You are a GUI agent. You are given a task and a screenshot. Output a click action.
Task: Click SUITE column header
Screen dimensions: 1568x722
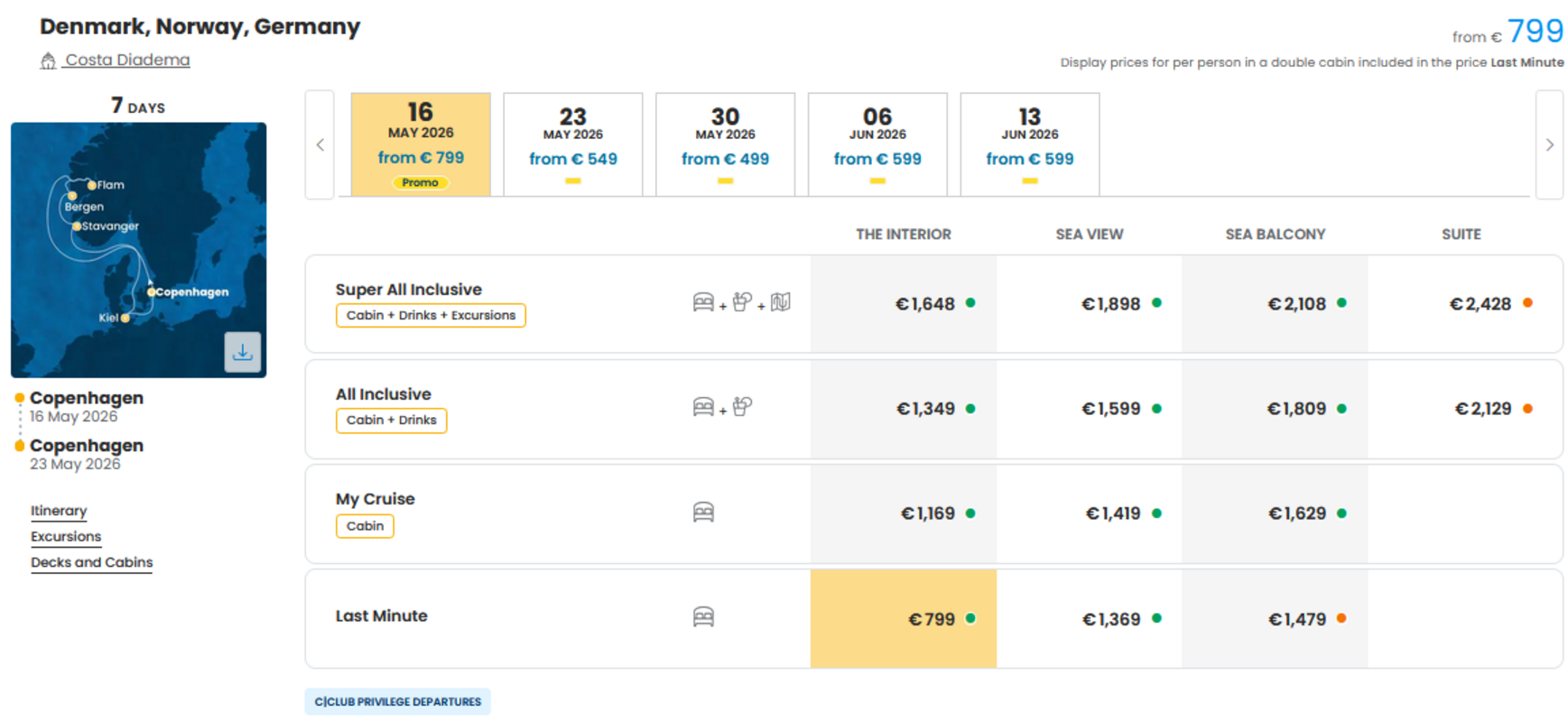[x=1461, y=235]
